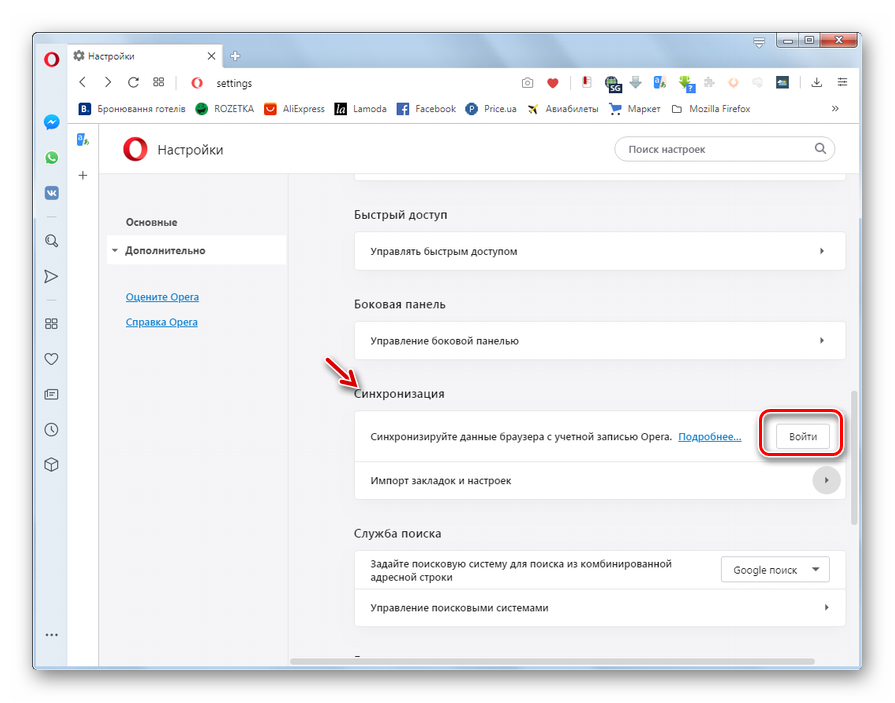Viewport: 895px width, 703px height.
Task: Open the downloads arrow icon
Action: [x=817, y=83]
